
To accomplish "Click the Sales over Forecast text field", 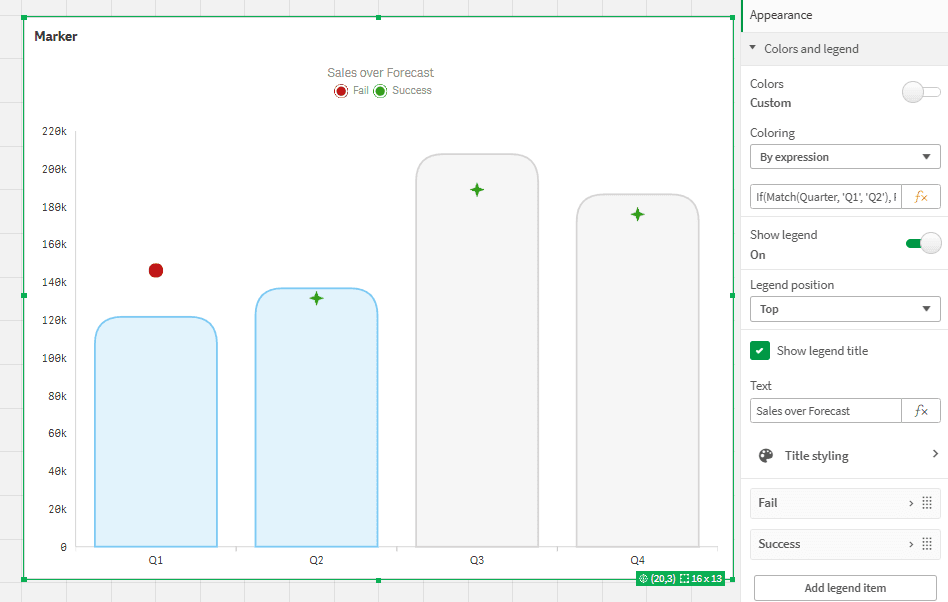I will [826, 411].
